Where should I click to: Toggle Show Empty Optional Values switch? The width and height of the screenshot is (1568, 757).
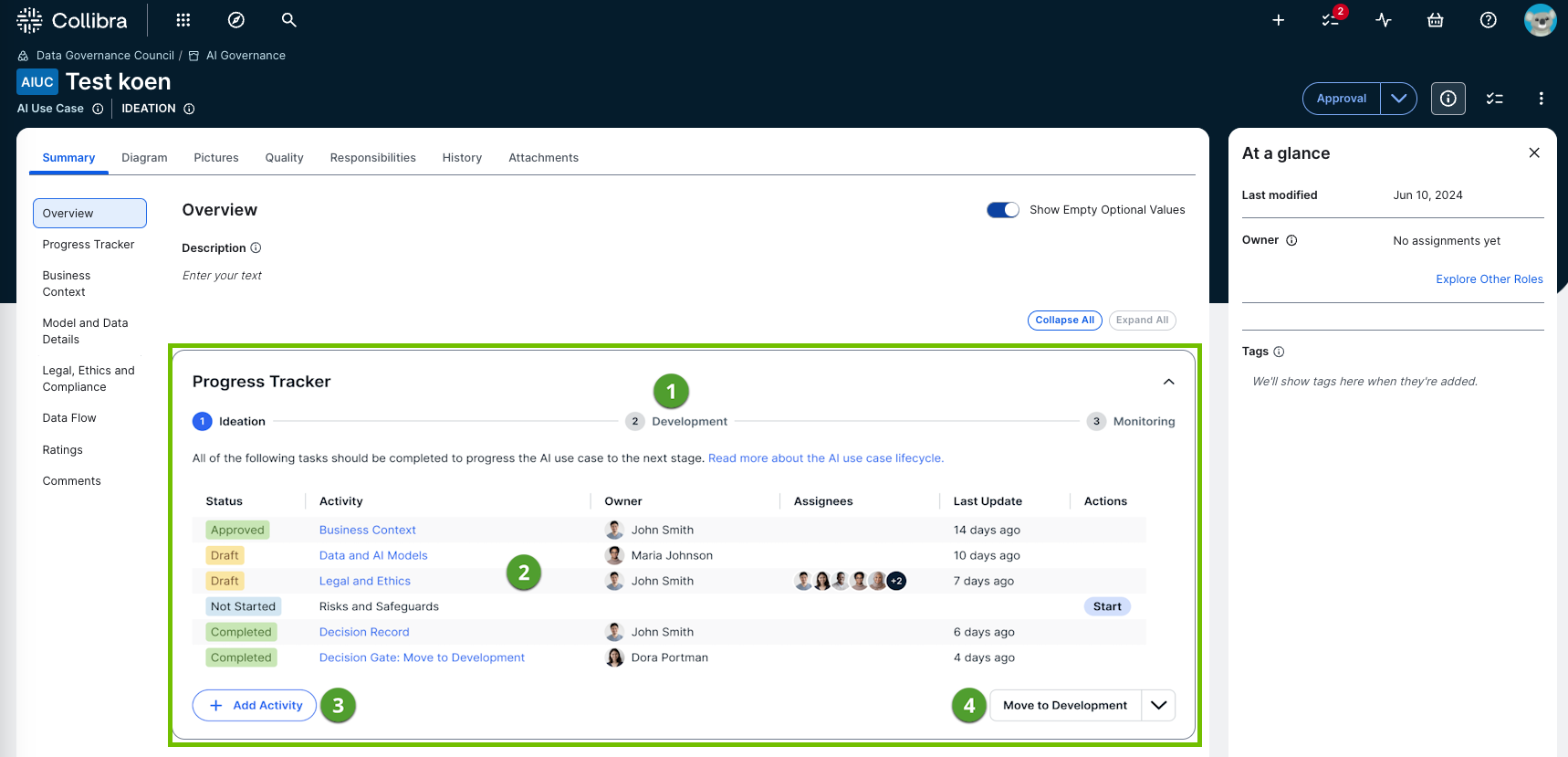(x=1003, y=210)
